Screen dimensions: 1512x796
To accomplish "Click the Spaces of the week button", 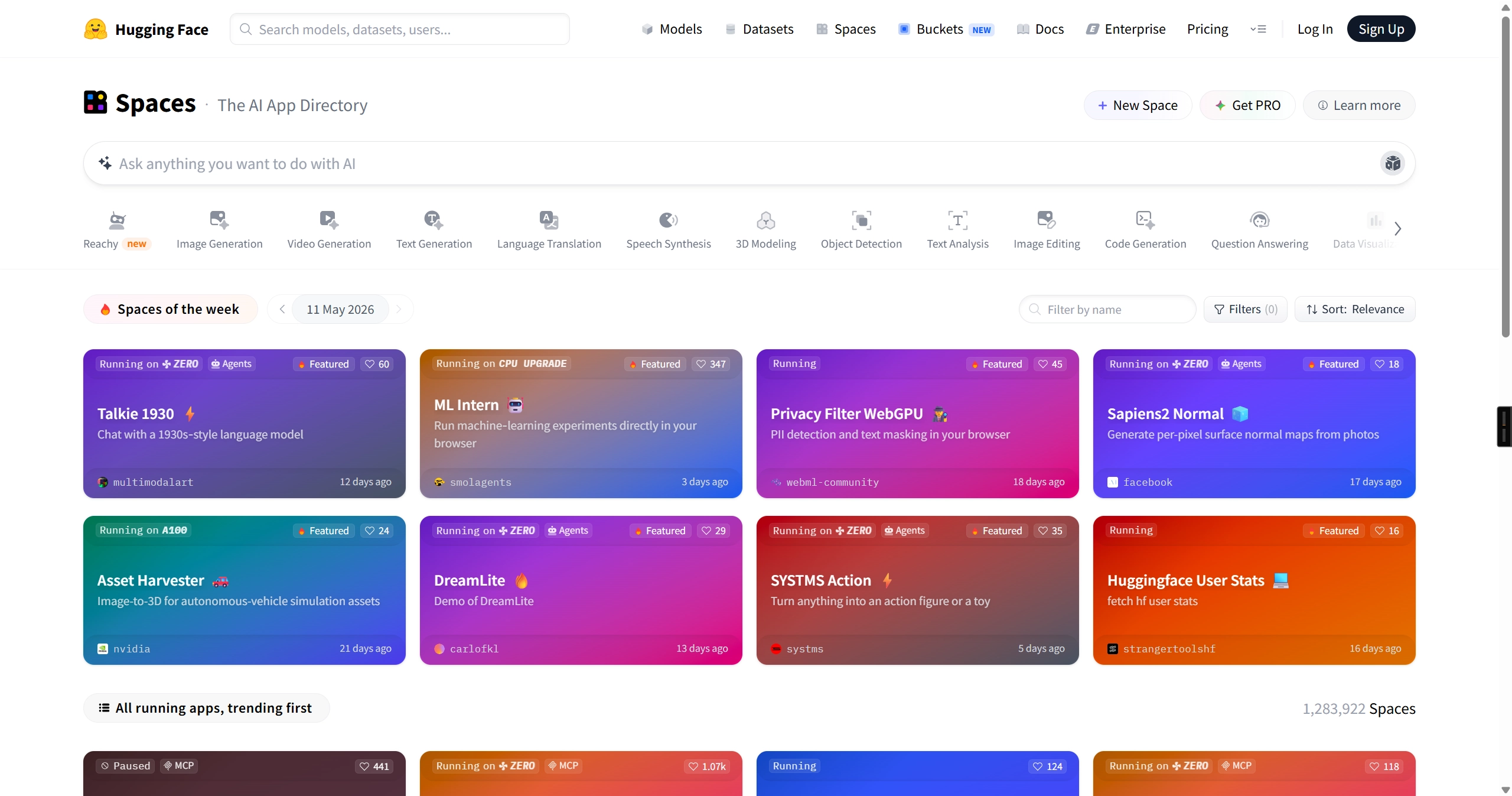I will pyautogui.click(x=171, y=309).
